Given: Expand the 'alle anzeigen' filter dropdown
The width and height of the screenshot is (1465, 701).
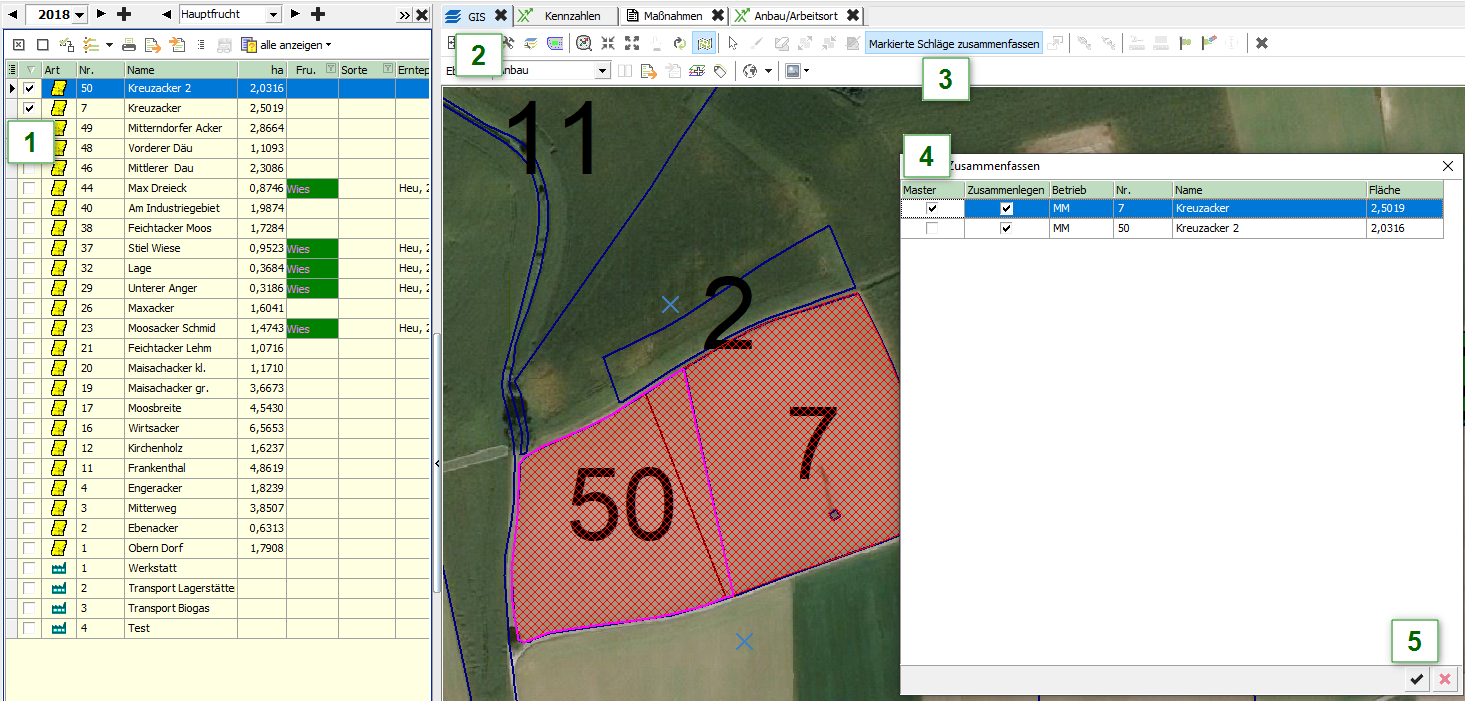Looking at the screenshot, I should point(328,45).
